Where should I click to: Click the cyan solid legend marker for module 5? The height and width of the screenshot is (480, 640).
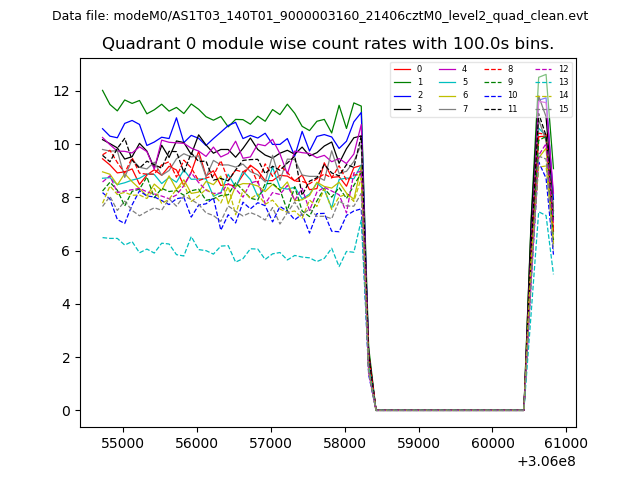(447, 82)
